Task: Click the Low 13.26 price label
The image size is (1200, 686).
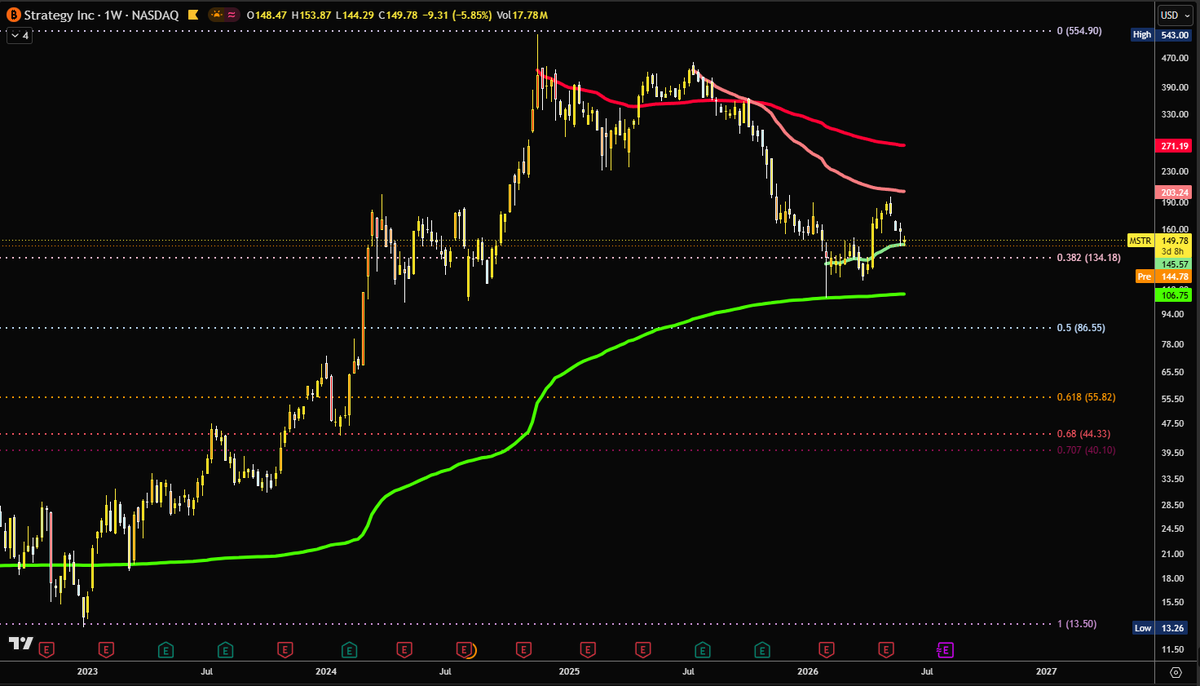Action: (x=1161, y=627)
